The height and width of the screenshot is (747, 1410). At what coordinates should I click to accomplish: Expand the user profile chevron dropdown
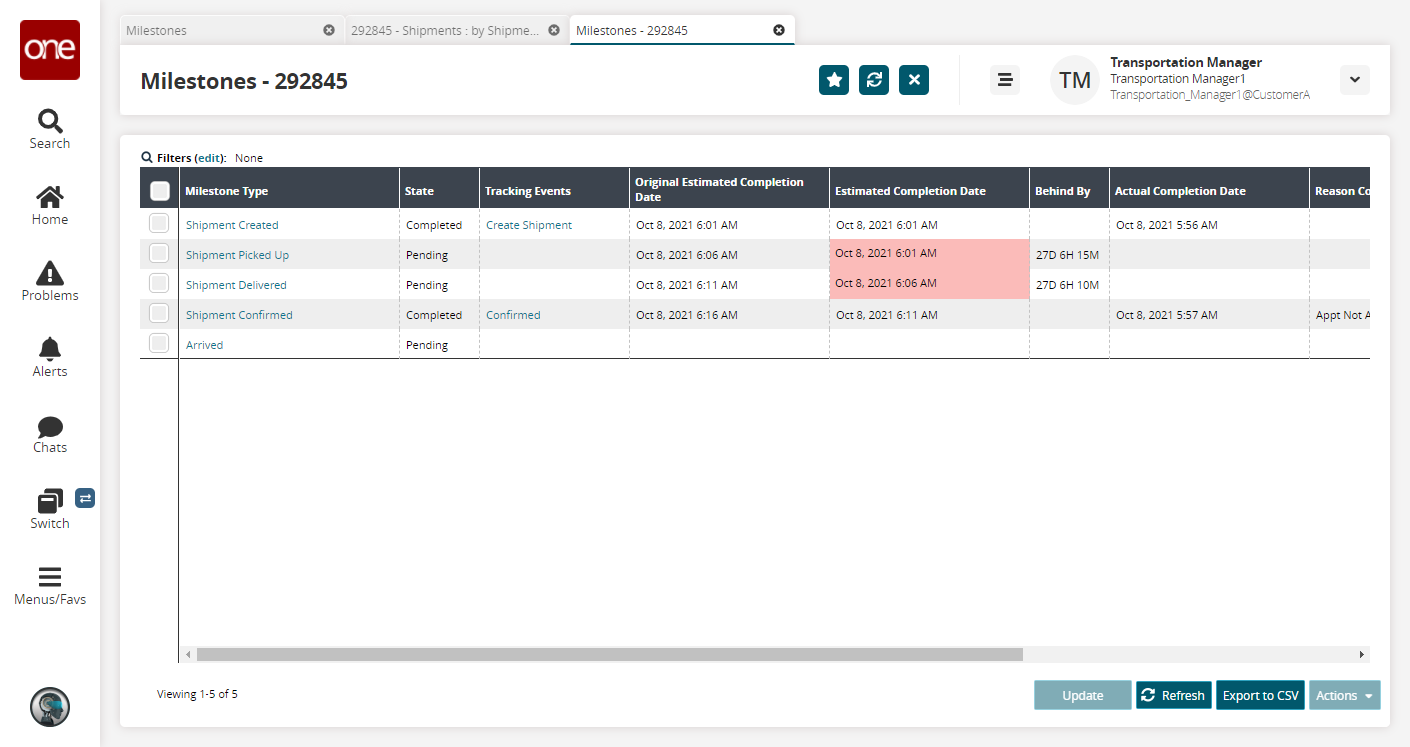click(1354, 80)
